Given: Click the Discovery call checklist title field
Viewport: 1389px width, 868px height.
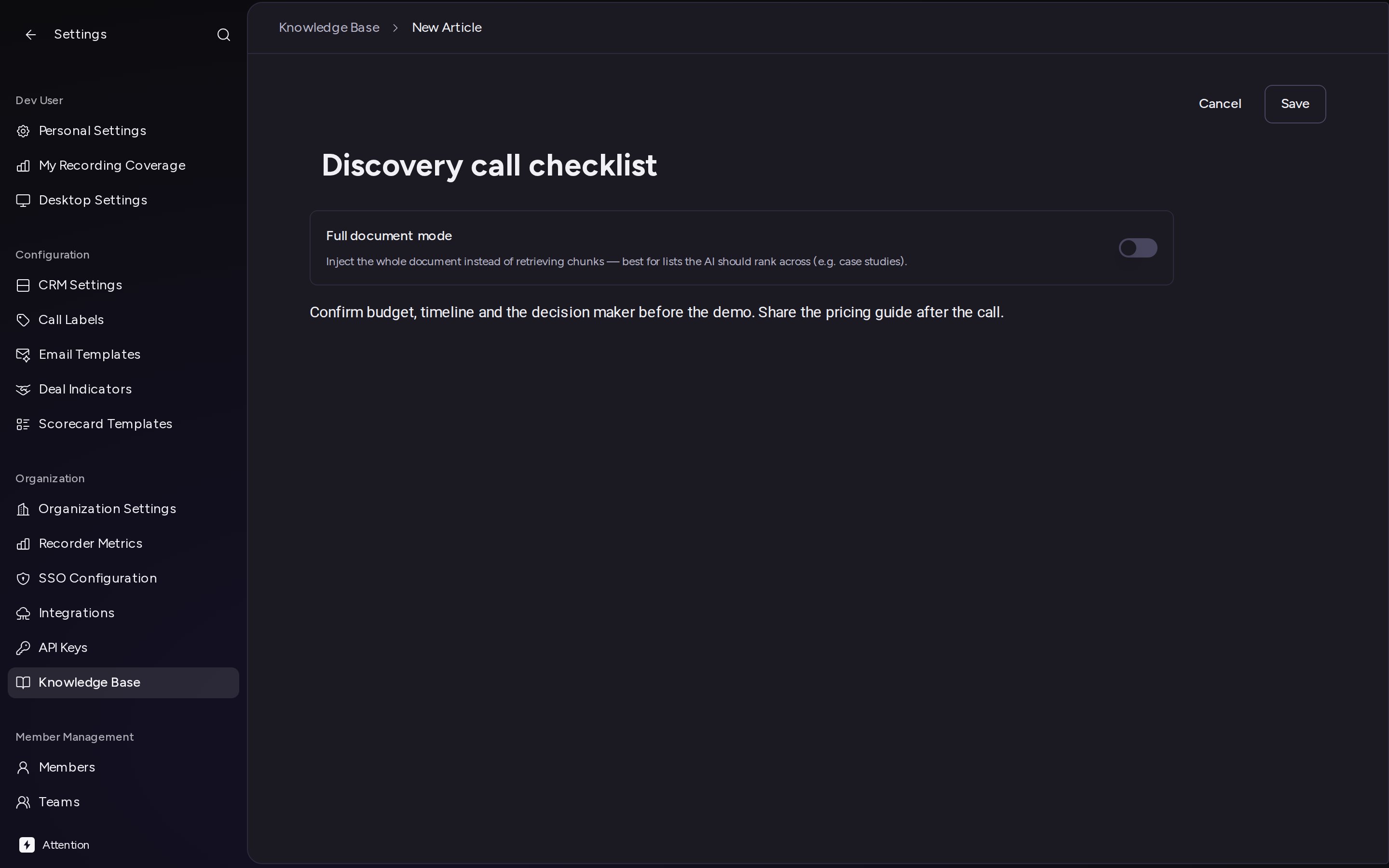Looking at the screenshot, I should coord(489,165).
